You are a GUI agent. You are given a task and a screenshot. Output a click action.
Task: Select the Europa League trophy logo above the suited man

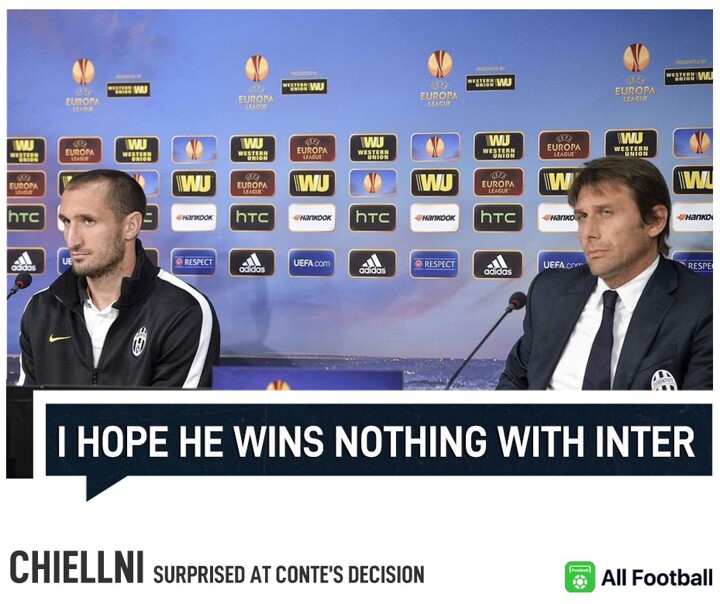coord(636,75)
